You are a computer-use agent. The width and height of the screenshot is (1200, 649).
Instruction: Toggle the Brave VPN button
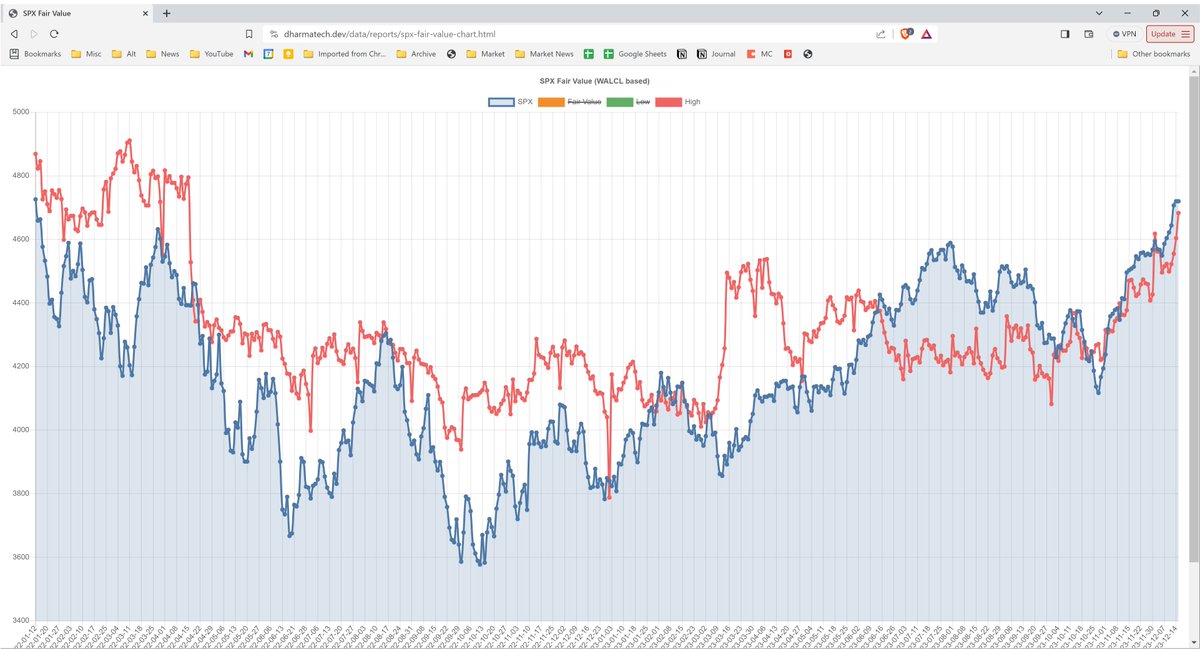point(1124,34)
